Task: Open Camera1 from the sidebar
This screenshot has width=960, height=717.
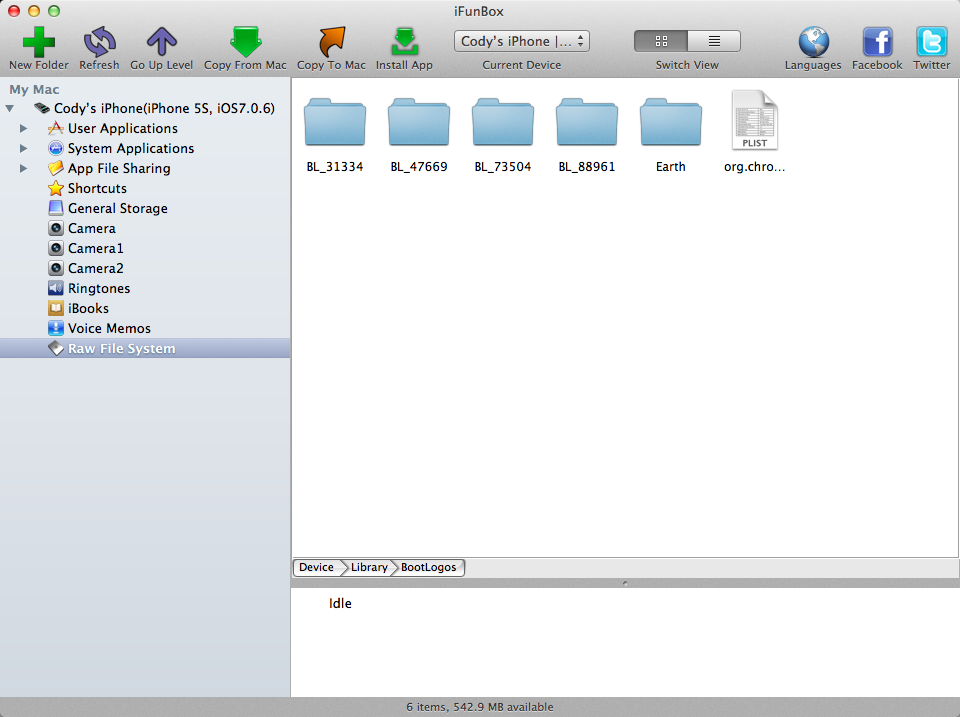Action: (x=94, y=248)
